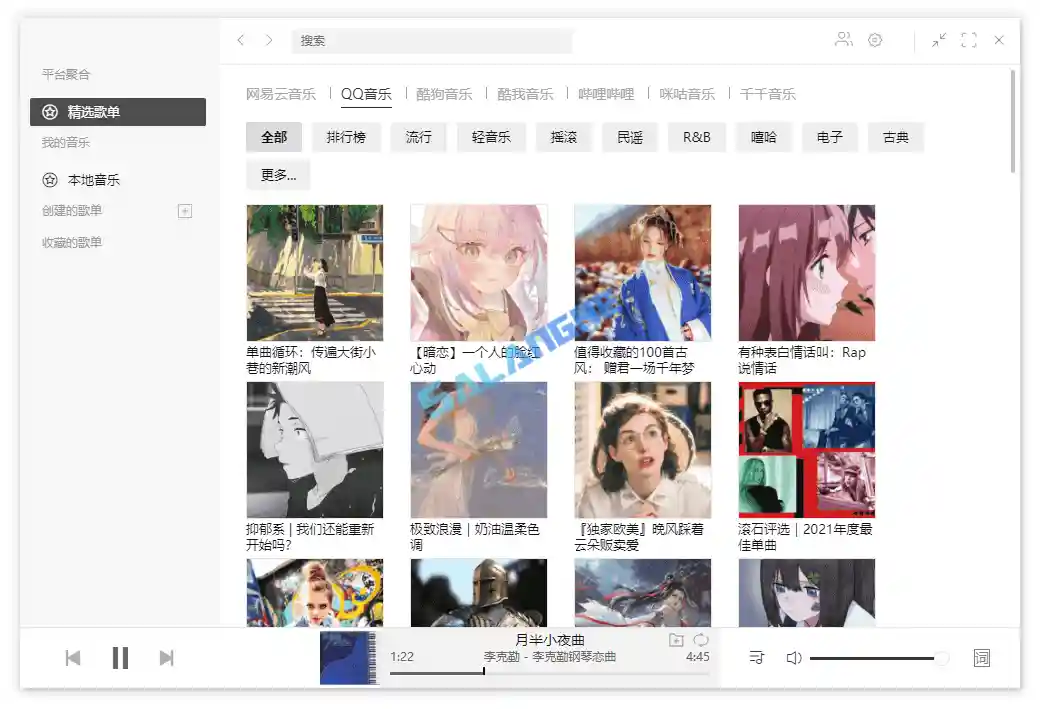Click 更多... to show more genres
This screenshot has height=709, width=1042.
[276, 175]
